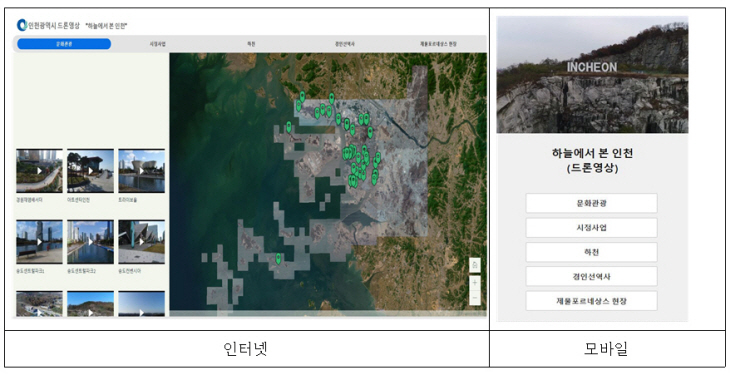
Task: Click the home button on map
Action: point(474,266)
